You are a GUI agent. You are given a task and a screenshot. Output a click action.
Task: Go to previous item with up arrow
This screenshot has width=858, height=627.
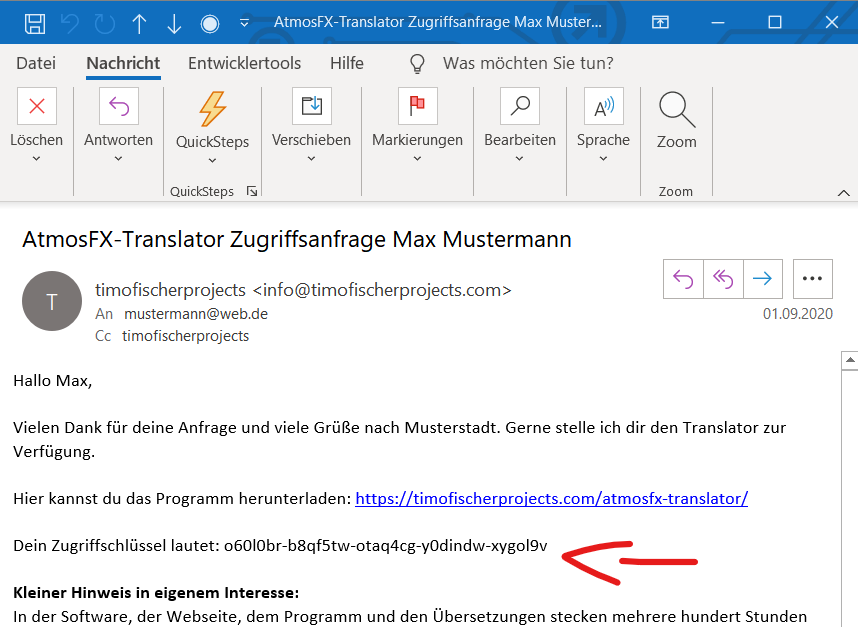[x=139, y=24]
